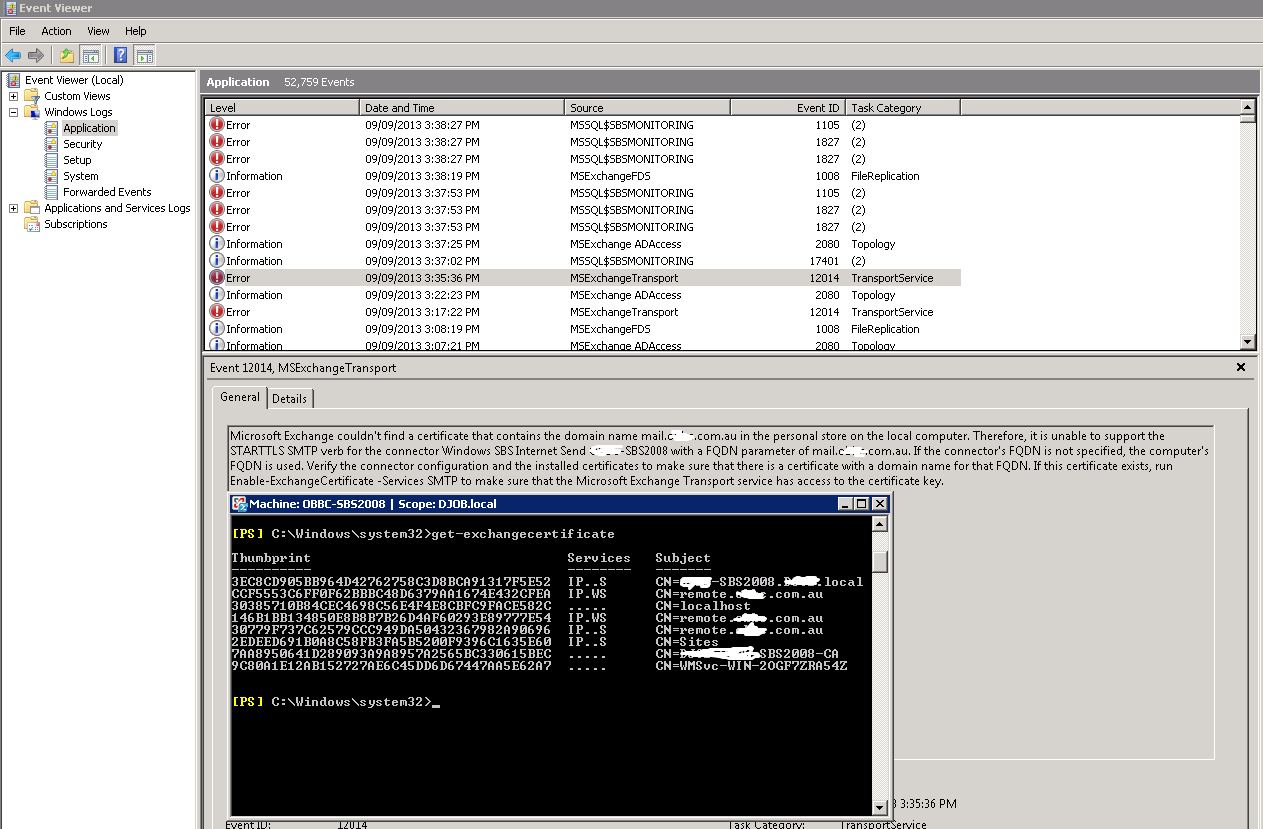Click TransportService category at 3:17:22 PM

tap(892, 312)
